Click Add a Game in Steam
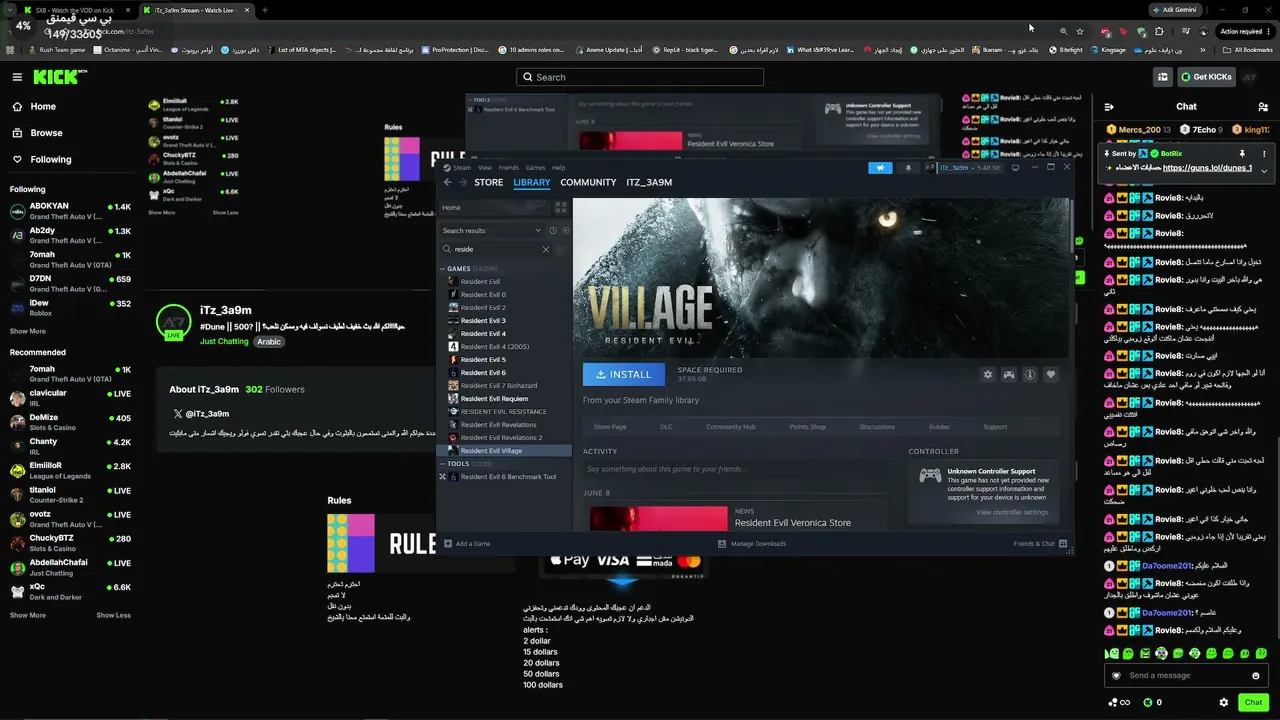Screen dimensions: 1280x720 (467, 544)
